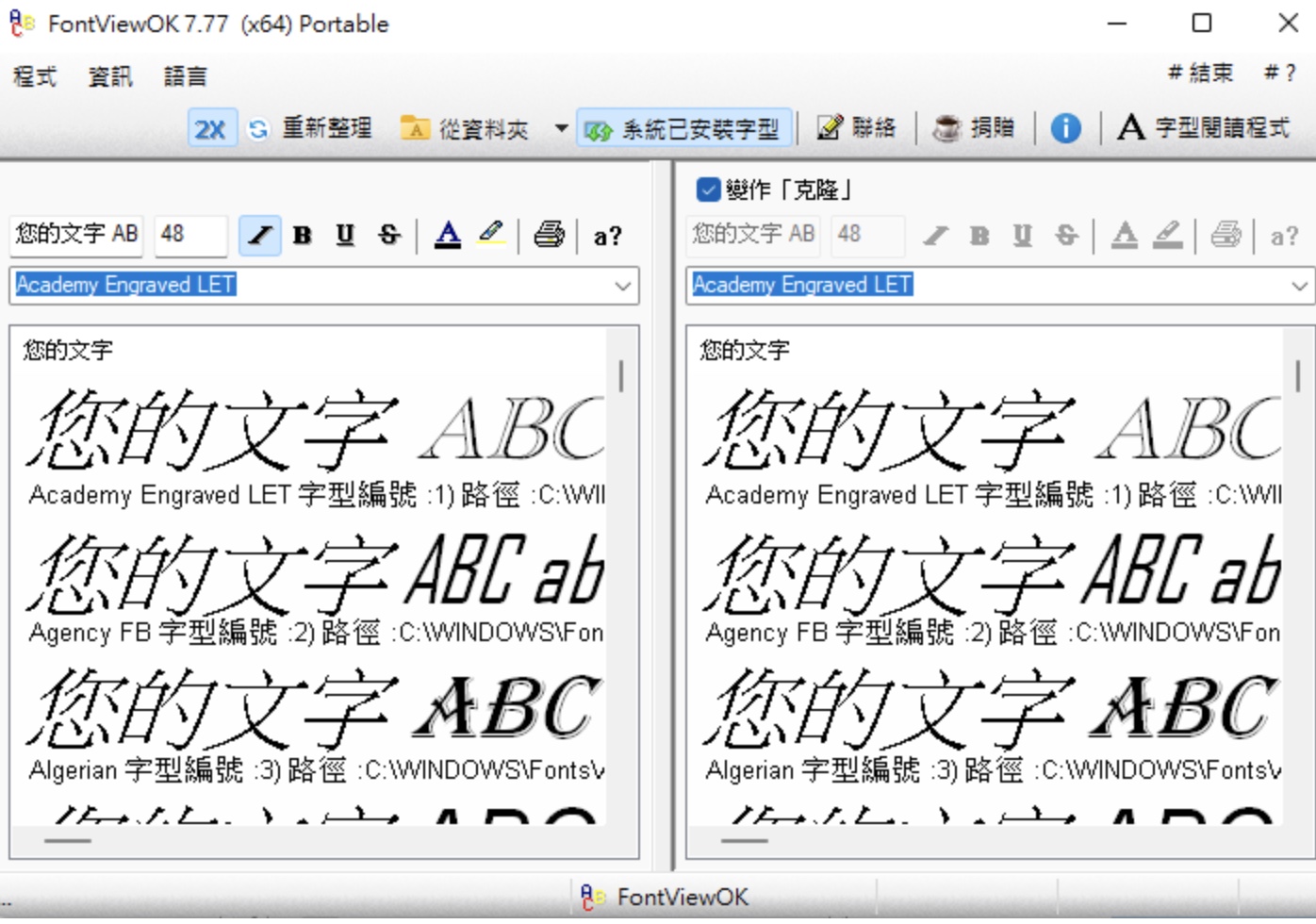Click the 您的文字 header in right list
Image resolution: width=1316 pixels, height=924 pixels.
745,350
